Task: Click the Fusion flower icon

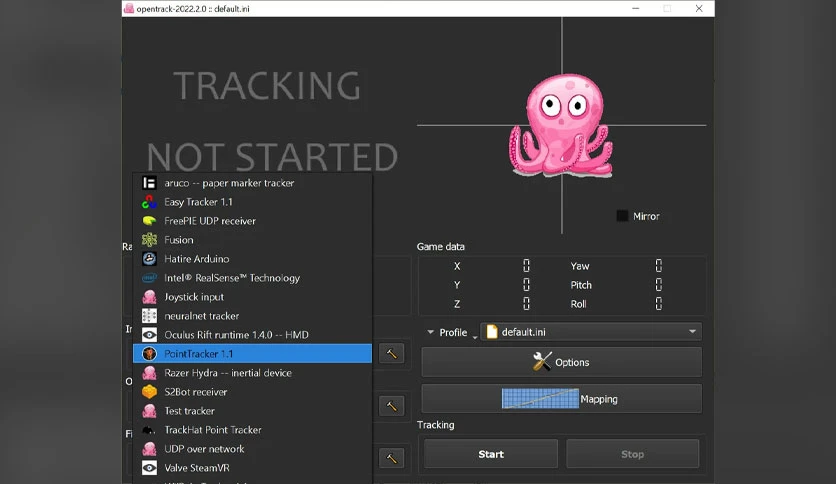Action: pyautogui.click(x=149, y=240)
